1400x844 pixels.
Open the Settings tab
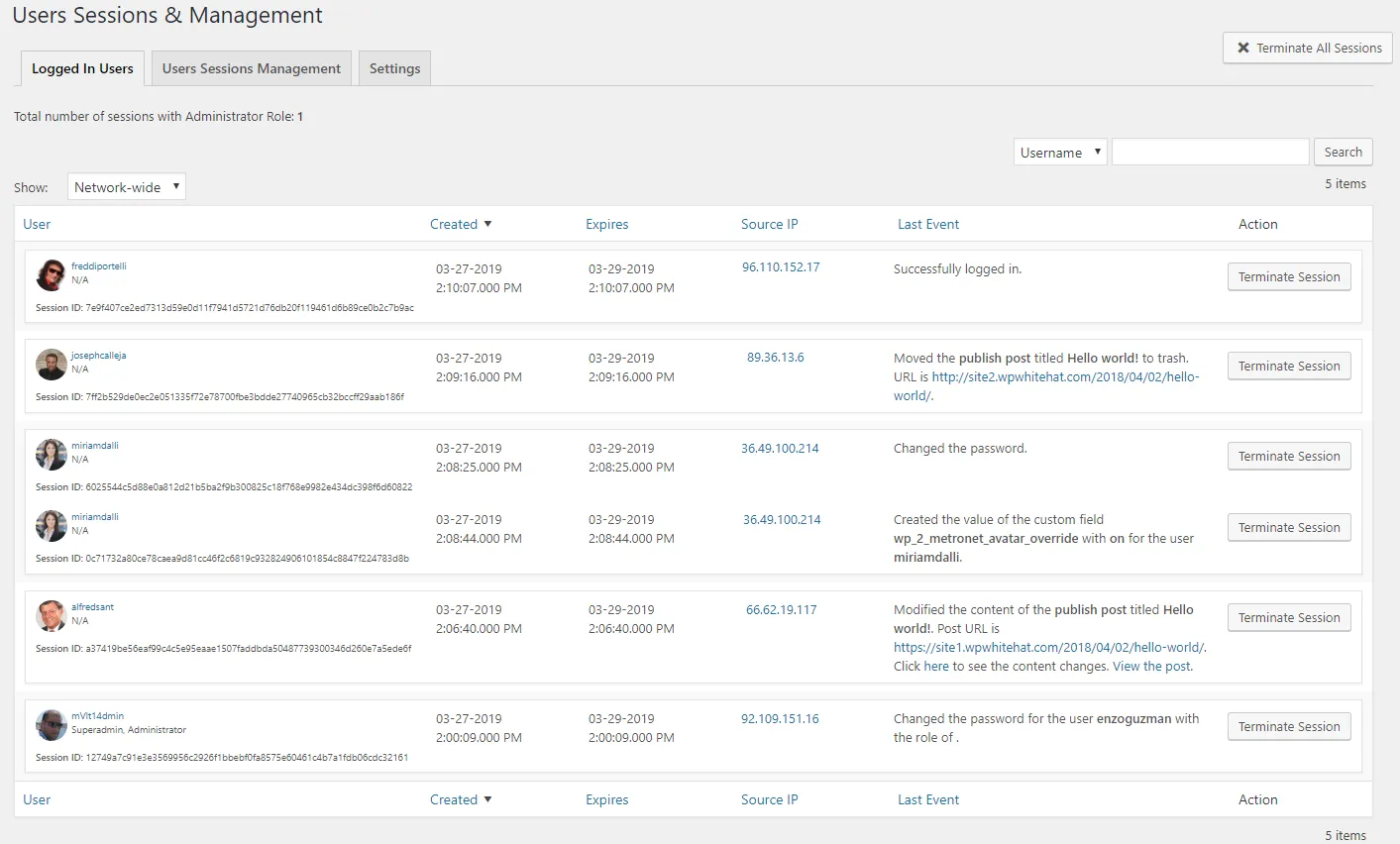pyautogui.click(x=394, y=68)
